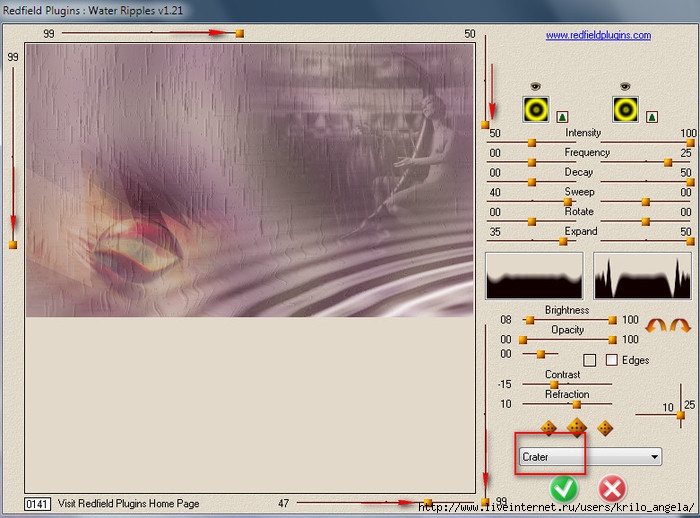
Task: Click the left curved undo arrow
Action: 656,325
